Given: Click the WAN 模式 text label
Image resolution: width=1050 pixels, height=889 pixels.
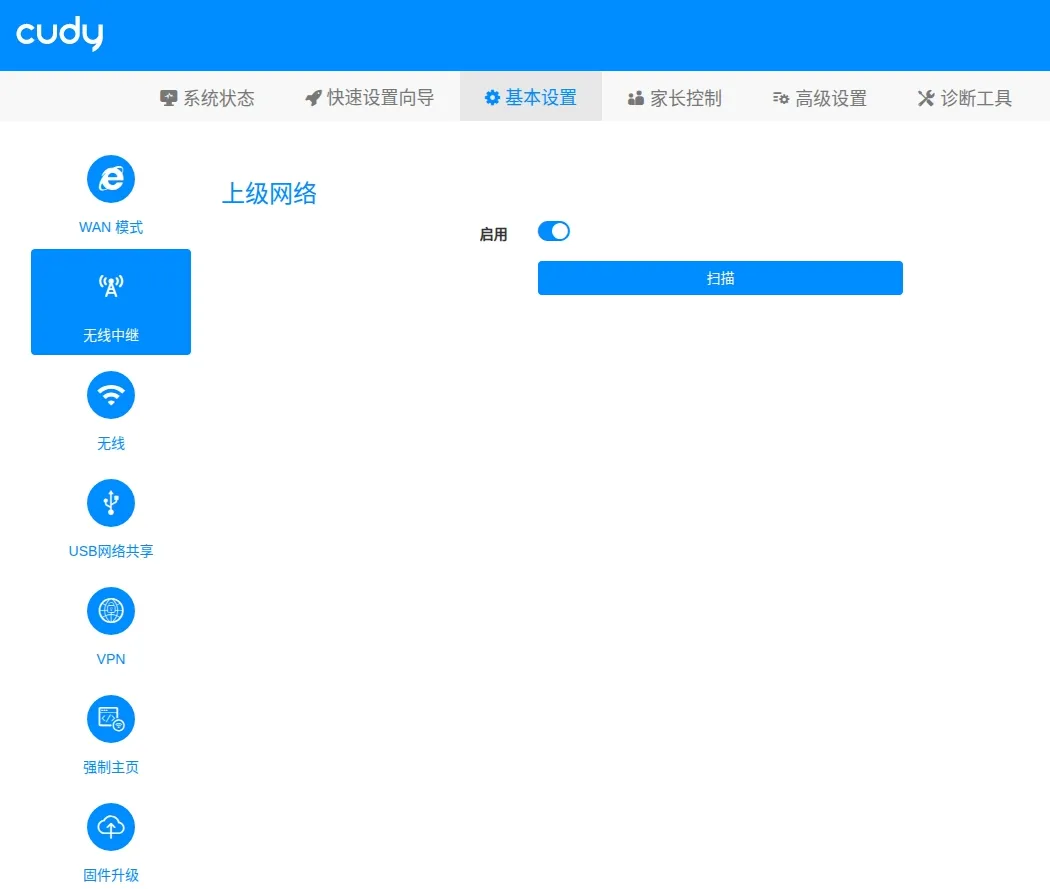Looking at the screenshot, I should pyautogui.click(x=111, y=227).
